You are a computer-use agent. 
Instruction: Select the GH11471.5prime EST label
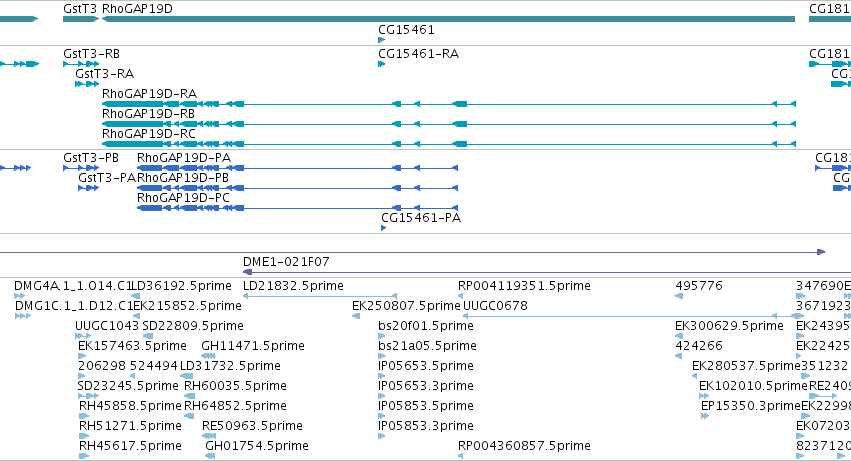tap(253, 346)
